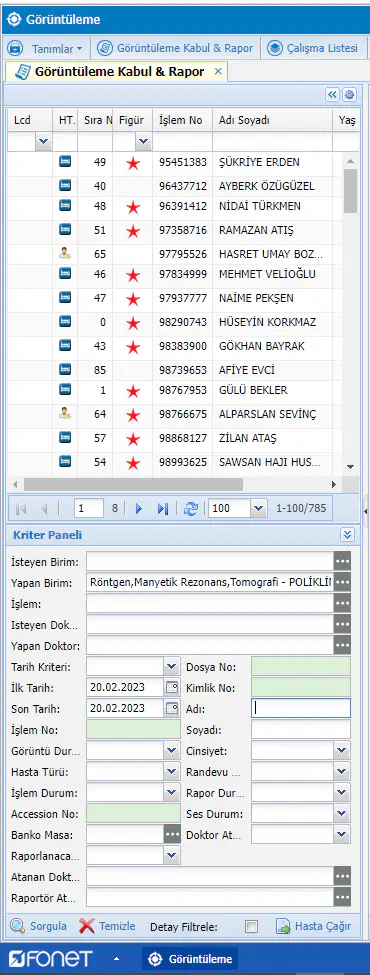370x975 pixels.
Task: Click the vertical scrollbar thumb of grid
Action: (x=350, y=190)
